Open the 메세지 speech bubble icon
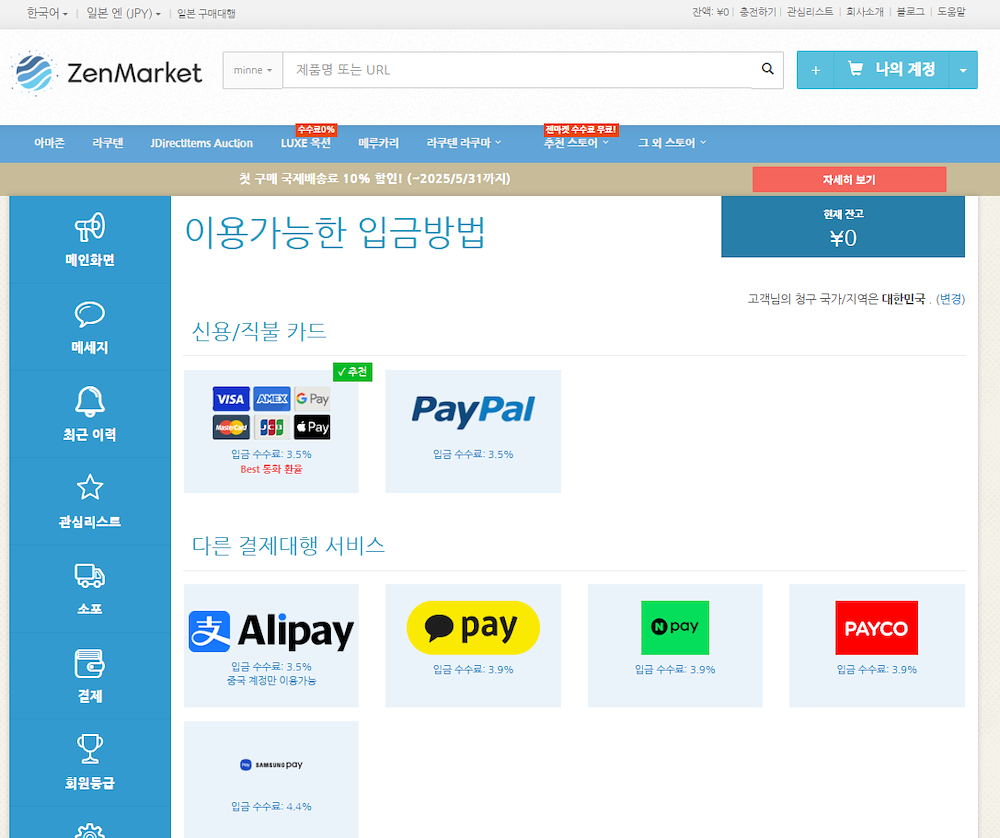This screenshot has width=1000, height=838. [90, 314]
